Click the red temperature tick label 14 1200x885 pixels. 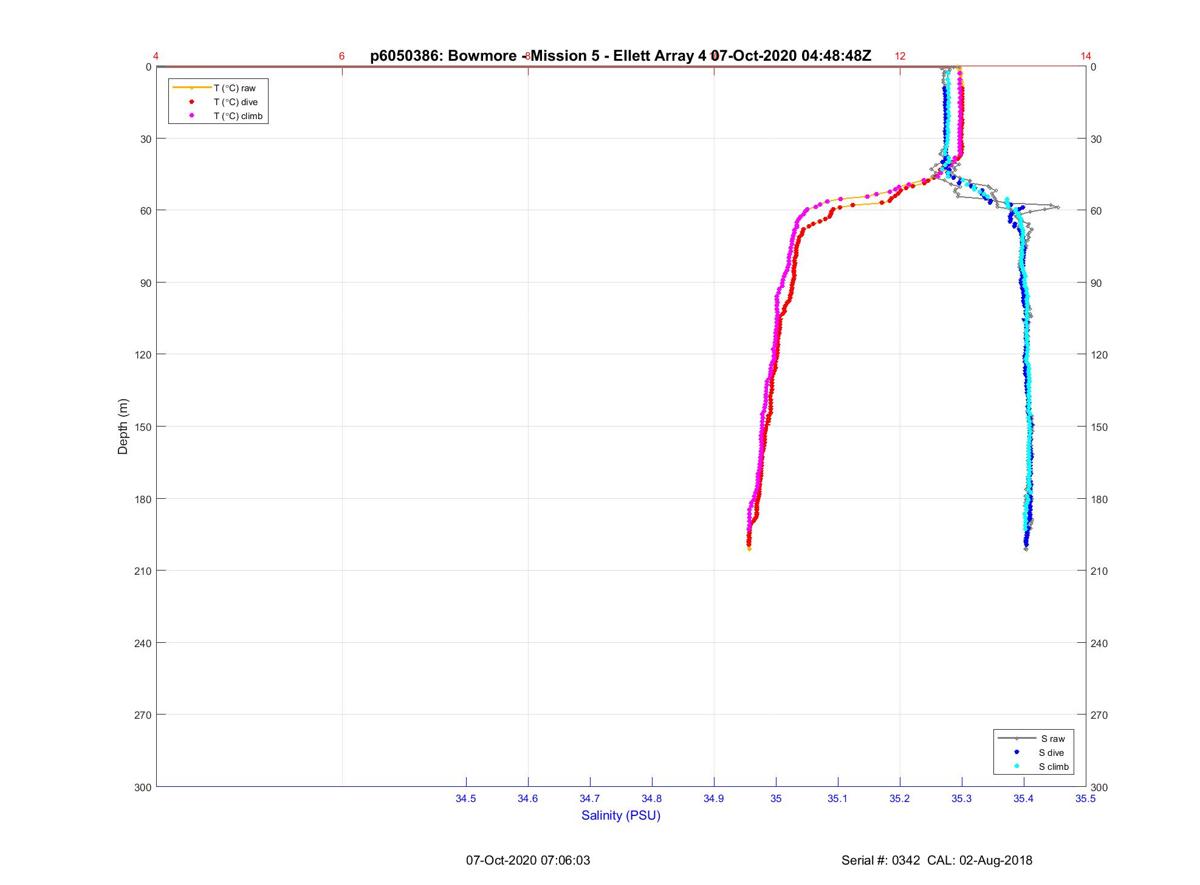(1086, 56)
